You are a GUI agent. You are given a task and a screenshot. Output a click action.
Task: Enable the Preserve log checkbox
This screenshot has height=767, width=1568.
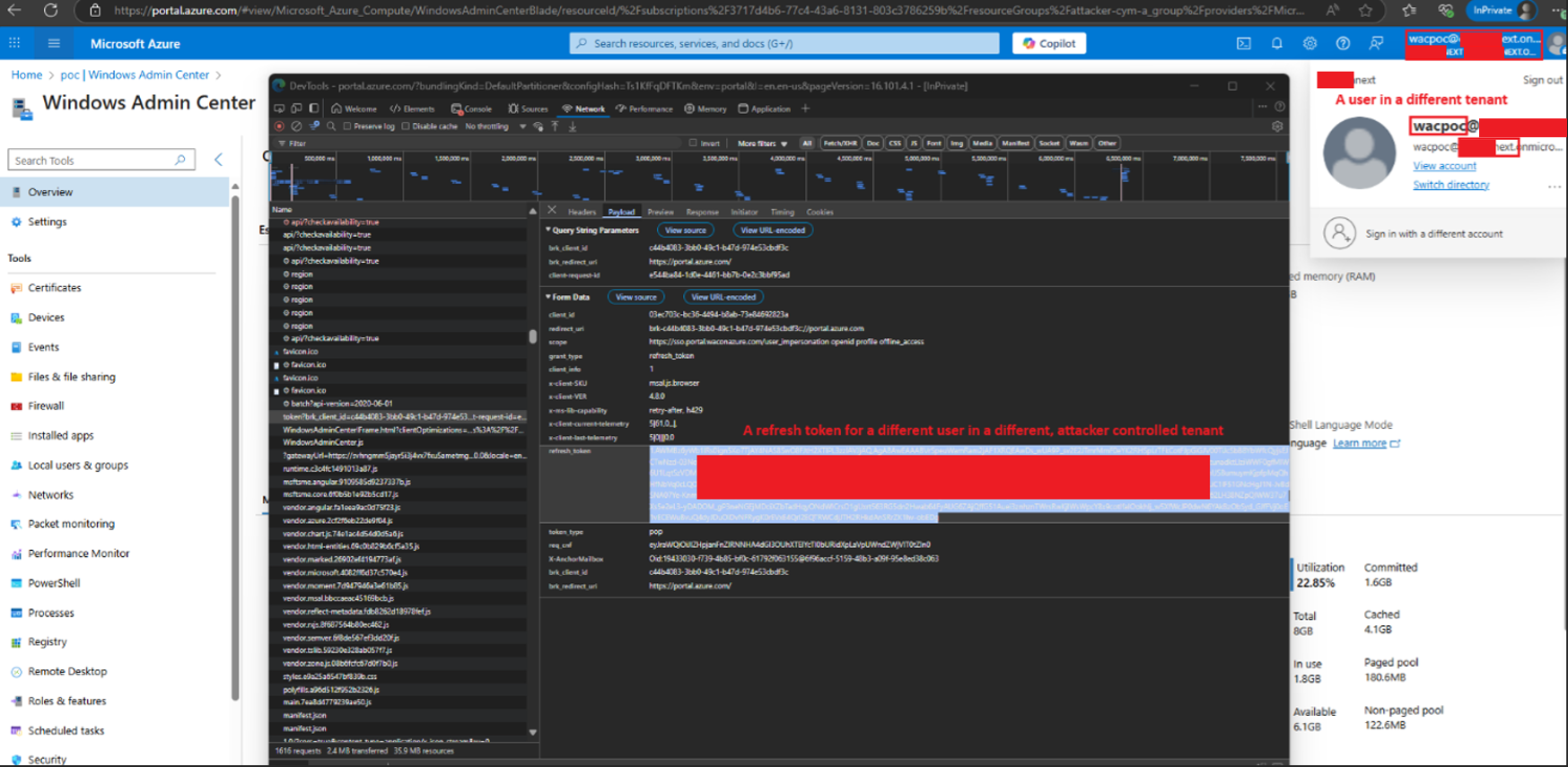point(347,126)
